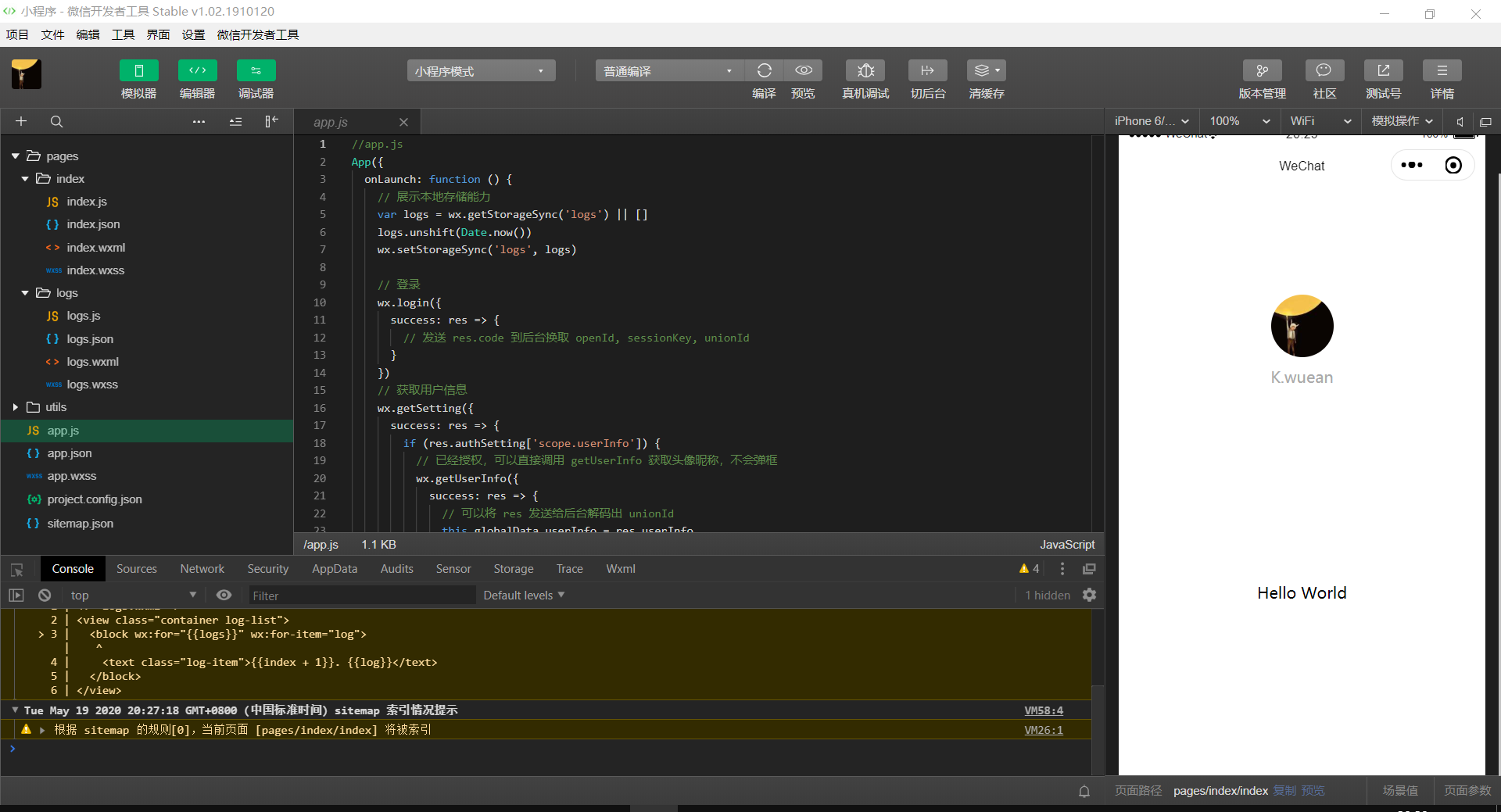Toggle the 编辑器 editor panel button
1501x812 pixels.
(198, 70)
